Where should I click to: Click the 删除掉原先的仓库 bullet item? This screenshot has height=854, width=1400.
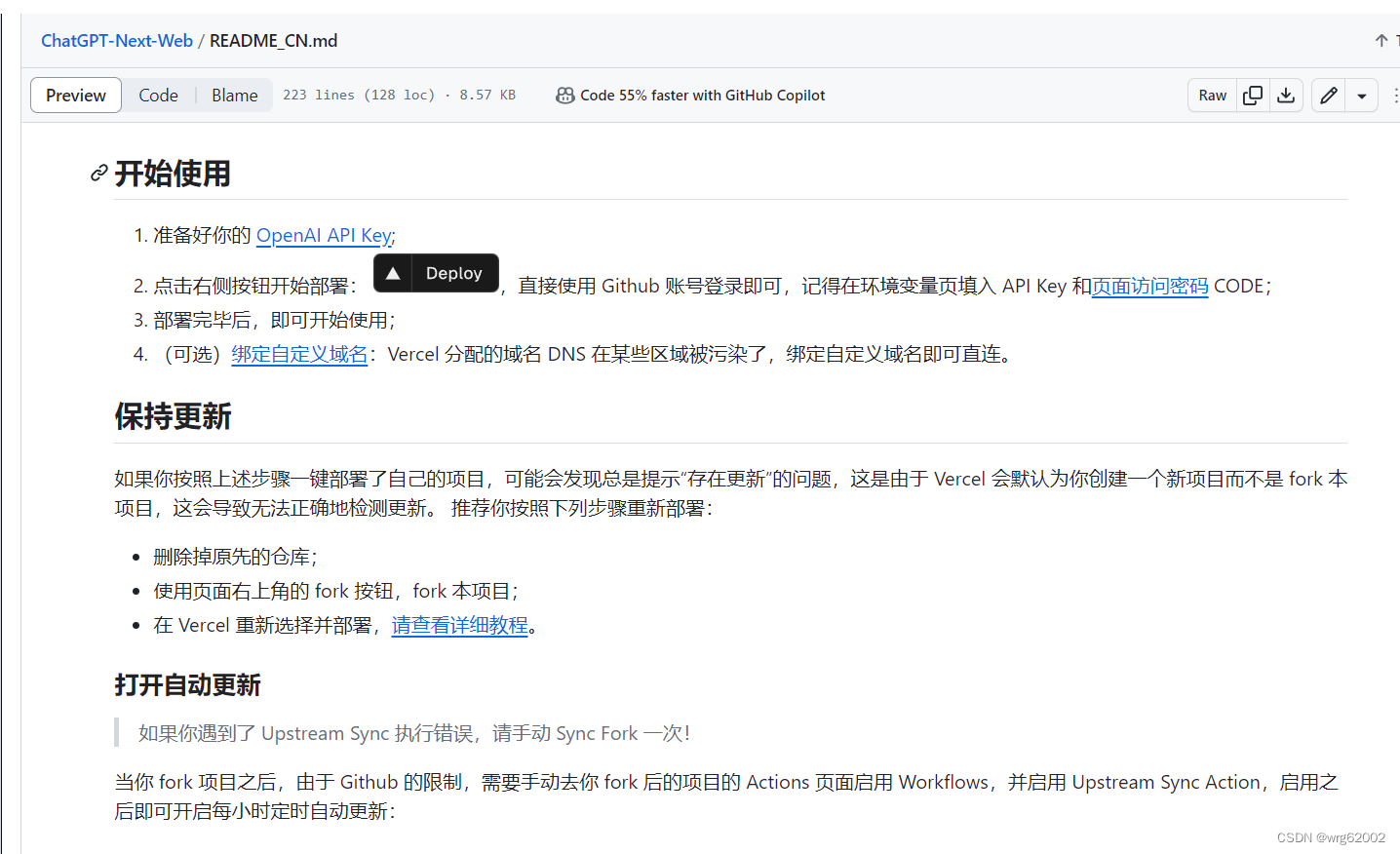[235, 557]
